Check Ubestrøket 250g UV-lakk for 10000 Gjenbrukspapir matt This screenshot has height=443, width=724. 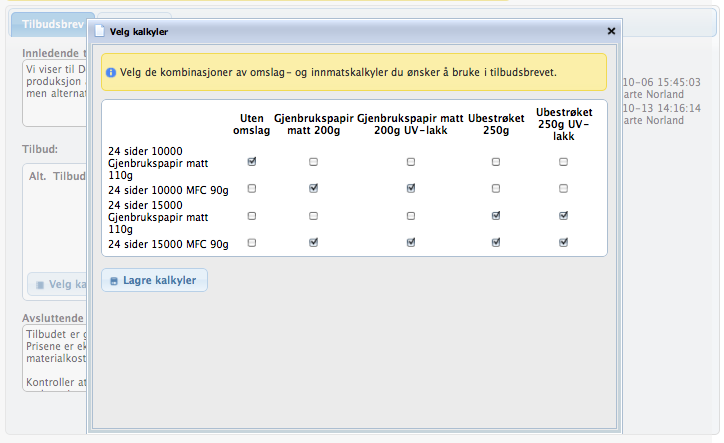click(564, 160)
